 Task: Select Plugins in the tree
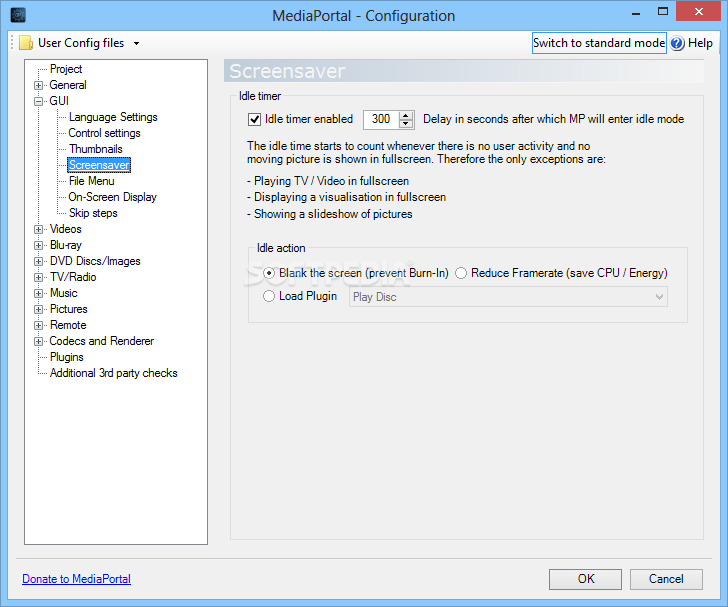66,357
